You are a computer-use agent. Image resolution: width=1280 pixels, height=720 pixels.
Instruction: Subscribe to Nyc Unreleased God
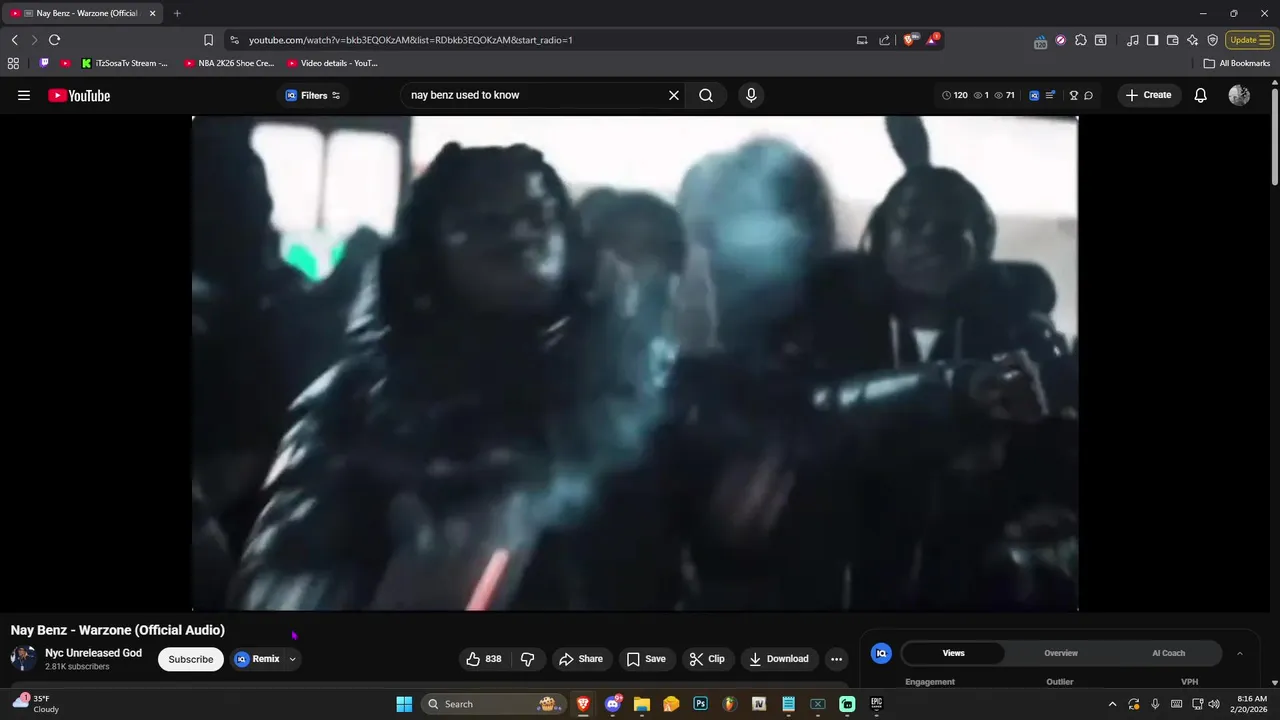[x=190, y=659]
